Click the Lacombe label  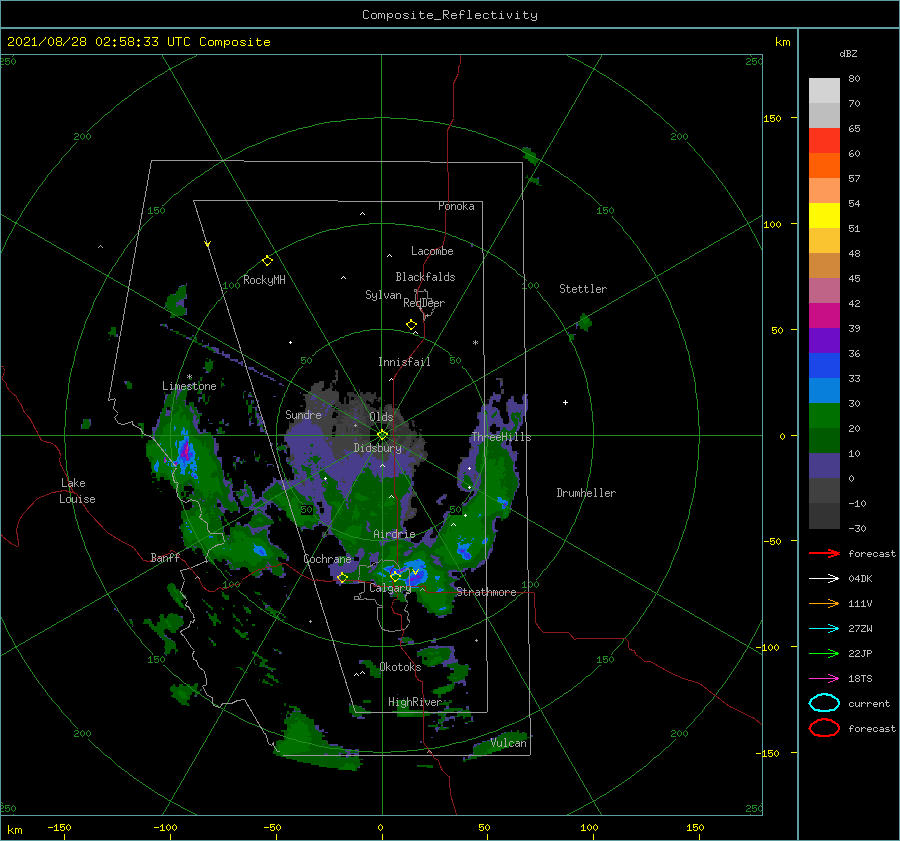coord(432,251)
